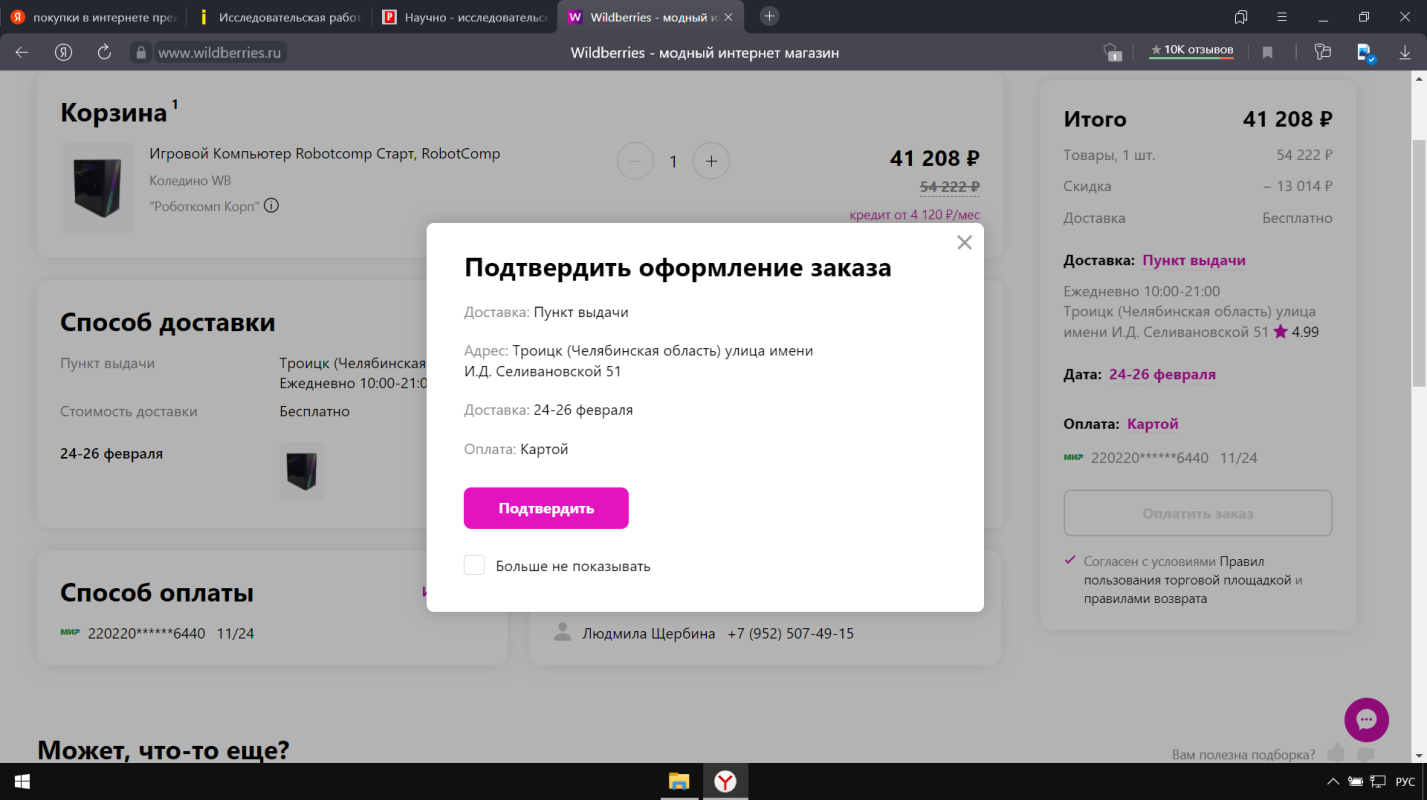Open the browser downloads arrow
Viewport: 1427px width, 800px height.
pyautogui.click(x=1405, y=53)
